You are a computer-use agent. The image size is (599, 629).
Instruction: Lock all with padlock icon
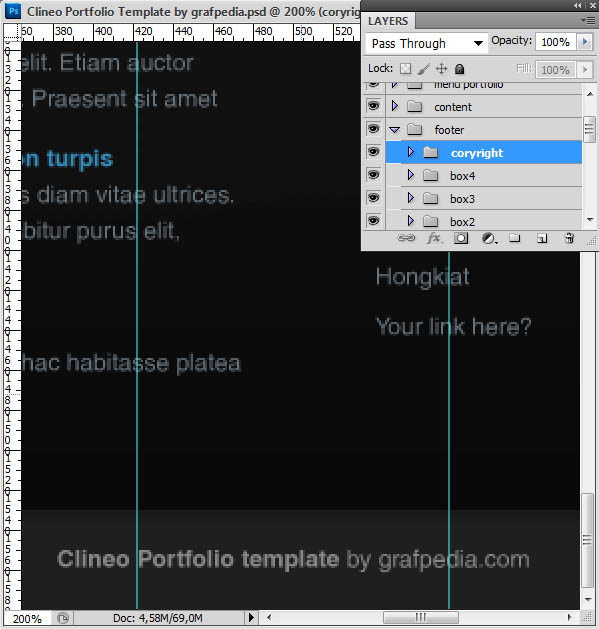[459, 69]
